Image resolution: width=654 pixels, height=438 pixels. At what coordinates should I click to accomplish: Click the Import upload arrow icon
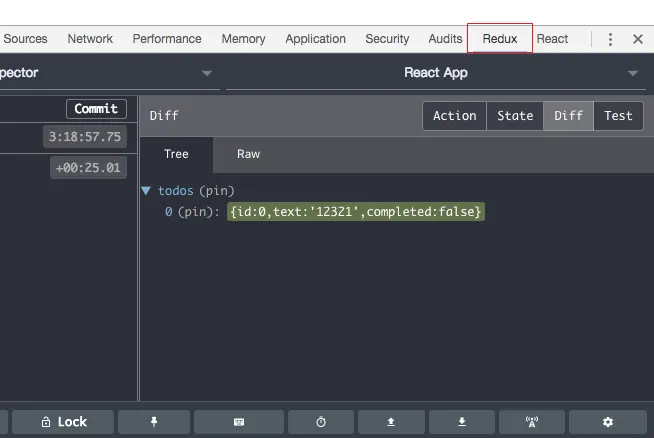click(x=391, y=422)
